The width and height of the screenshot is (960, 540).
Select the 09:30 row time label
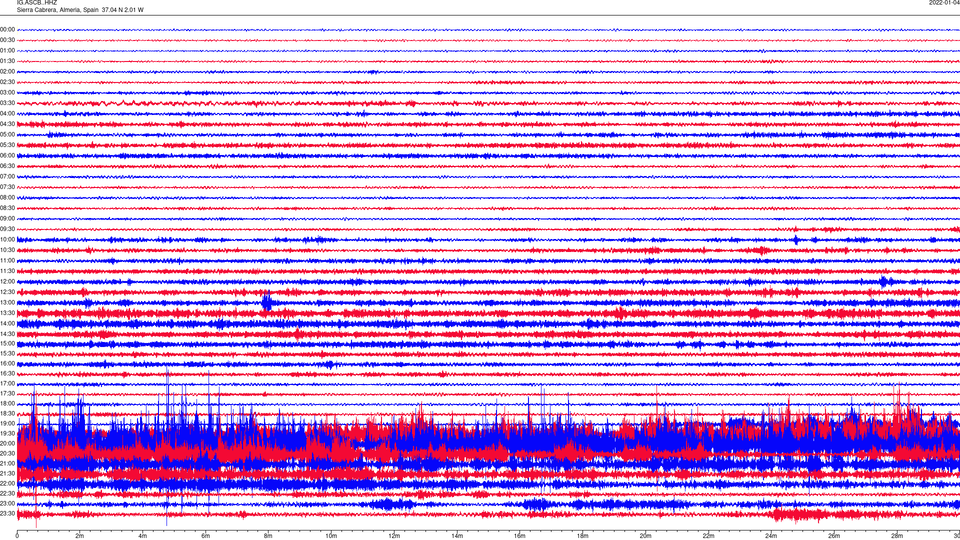point(7,229)
